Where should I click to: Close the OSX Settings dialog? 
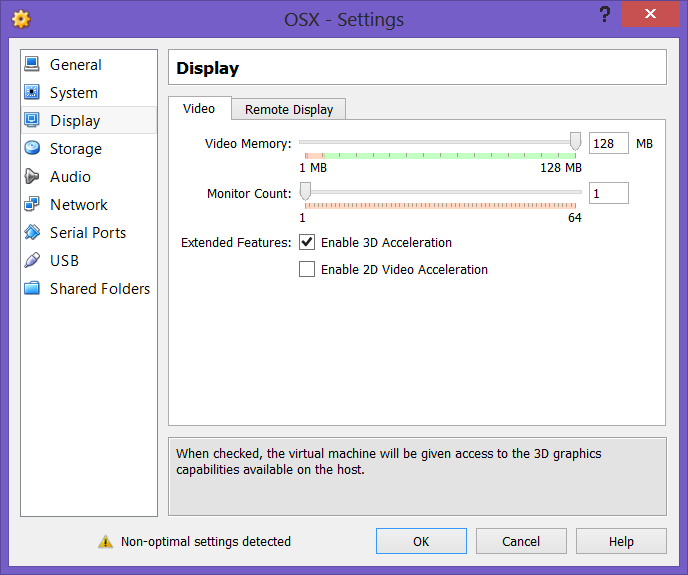click(x=650, y=14)
